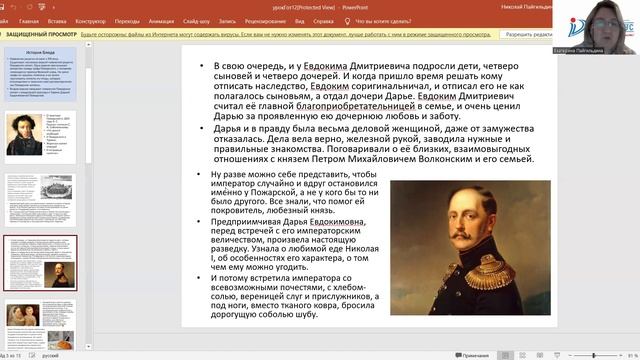Click the lightbulb Tell Me icon
The width and height of the screenshot is (640, 360).
(347, 21)
